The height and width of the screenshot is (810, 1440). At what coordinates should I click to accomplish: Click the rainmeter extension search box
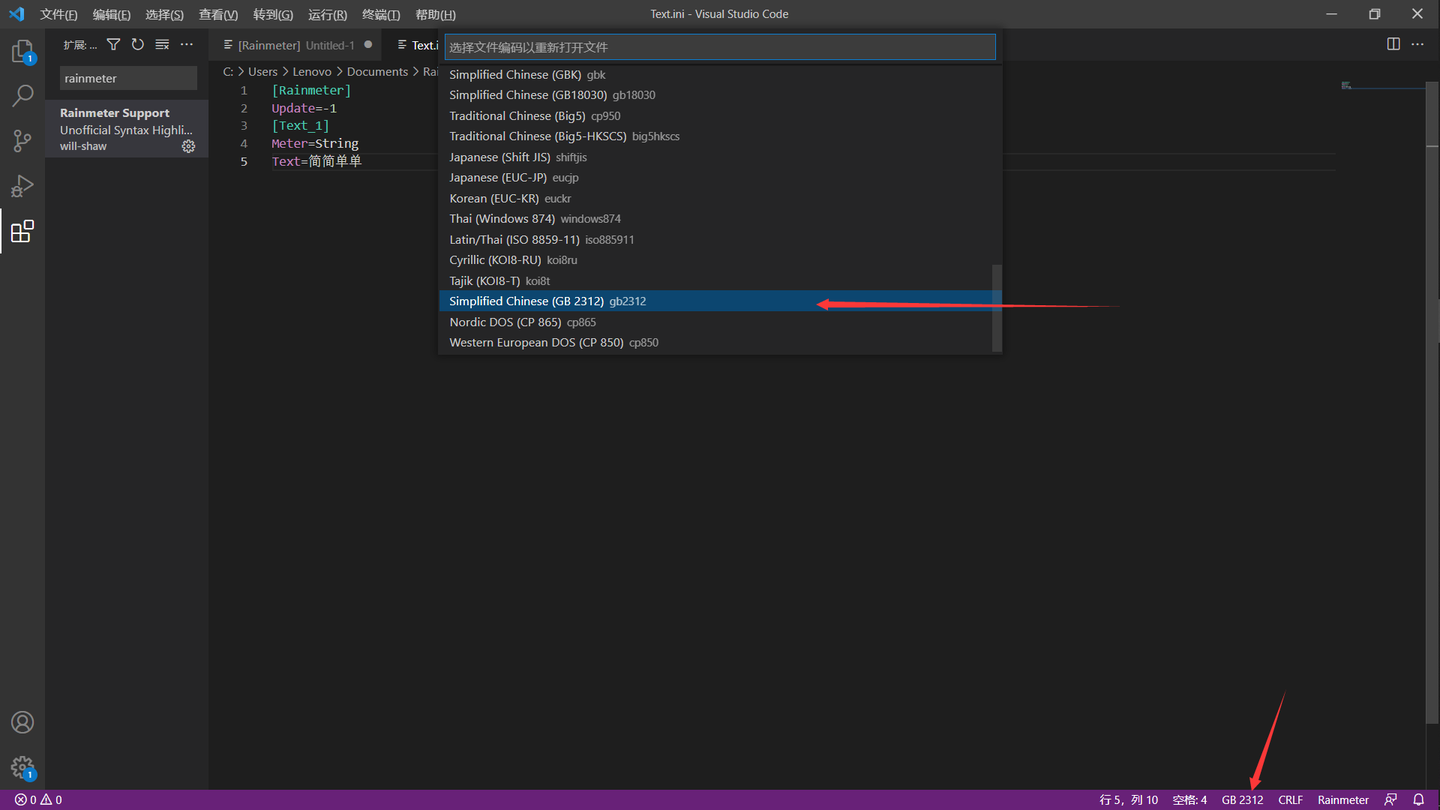coord(128,78)
